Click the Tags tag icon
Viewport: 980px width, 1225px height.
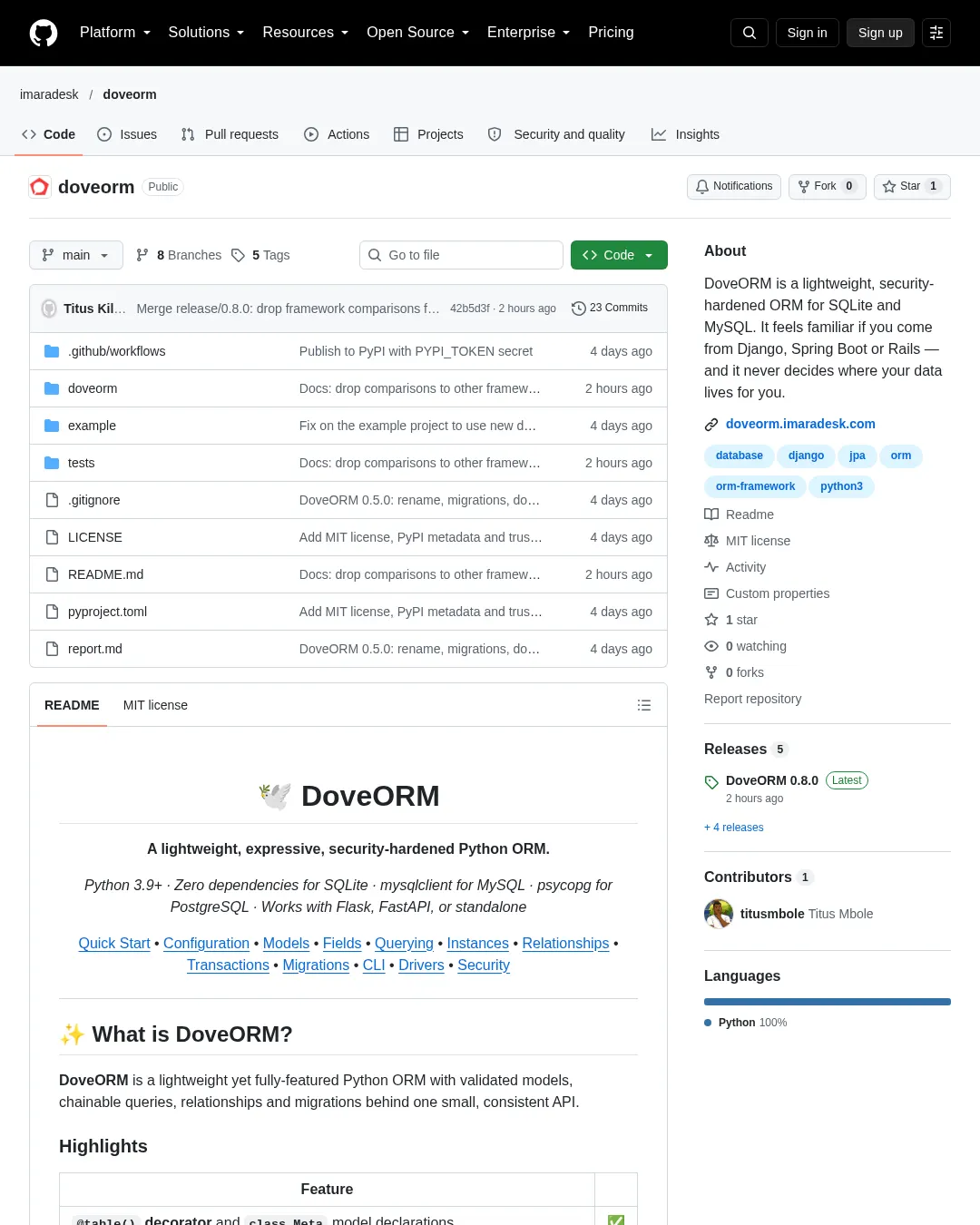tap(238, 255)
